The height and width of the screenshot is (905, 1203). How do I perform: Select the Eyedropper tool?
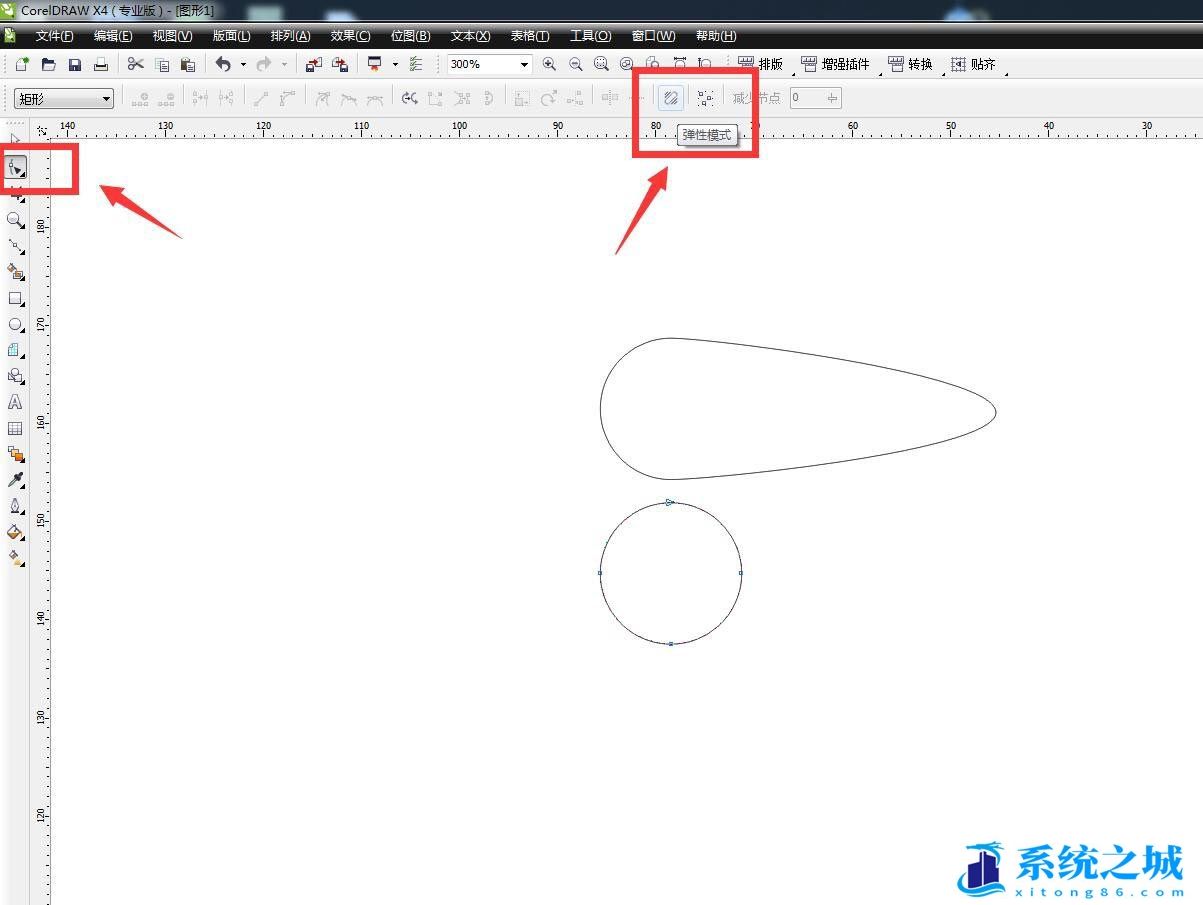15,480
